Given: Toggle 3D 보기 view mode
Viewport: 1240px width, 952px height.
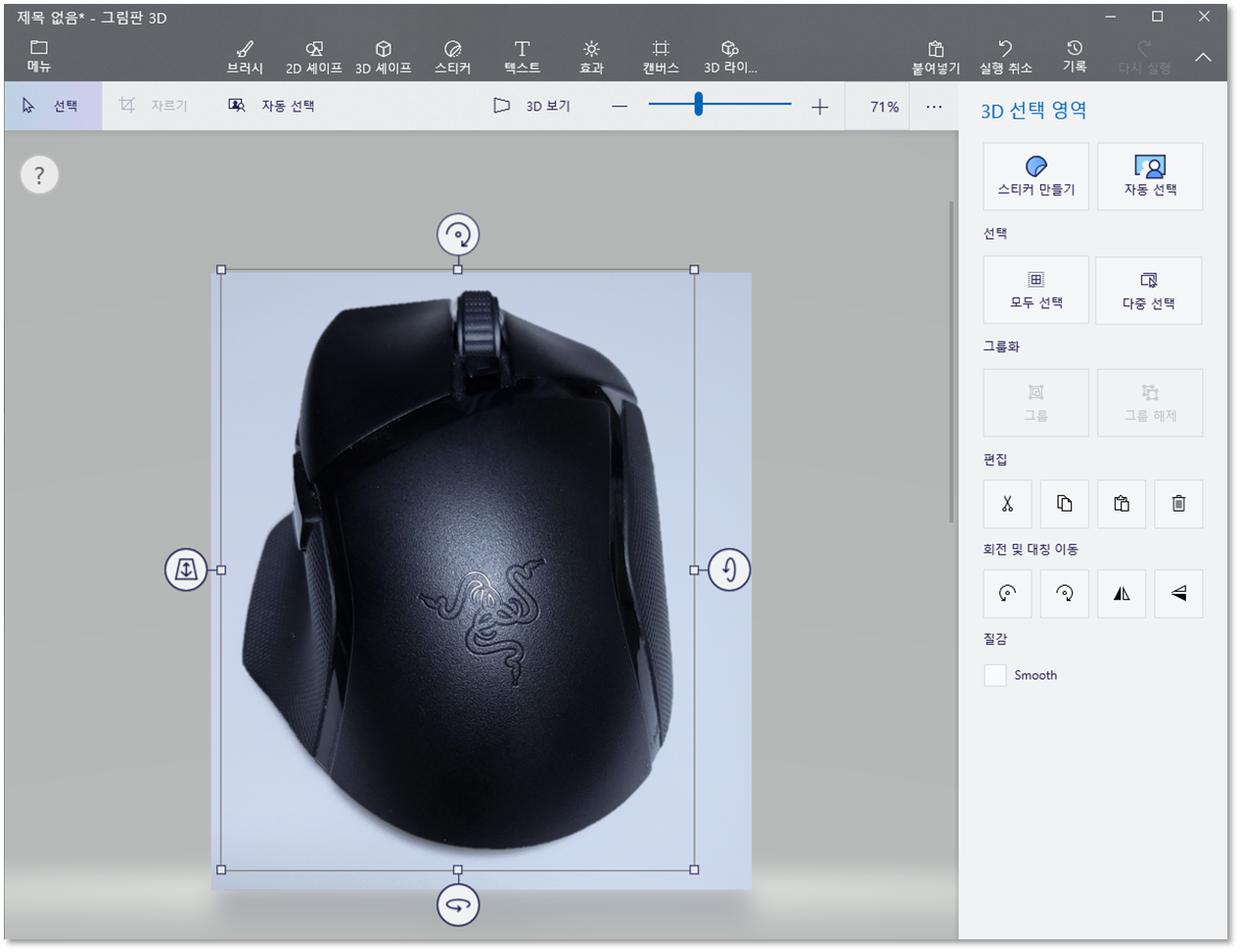Looking at the screenshot, I should tap(532, 106).
